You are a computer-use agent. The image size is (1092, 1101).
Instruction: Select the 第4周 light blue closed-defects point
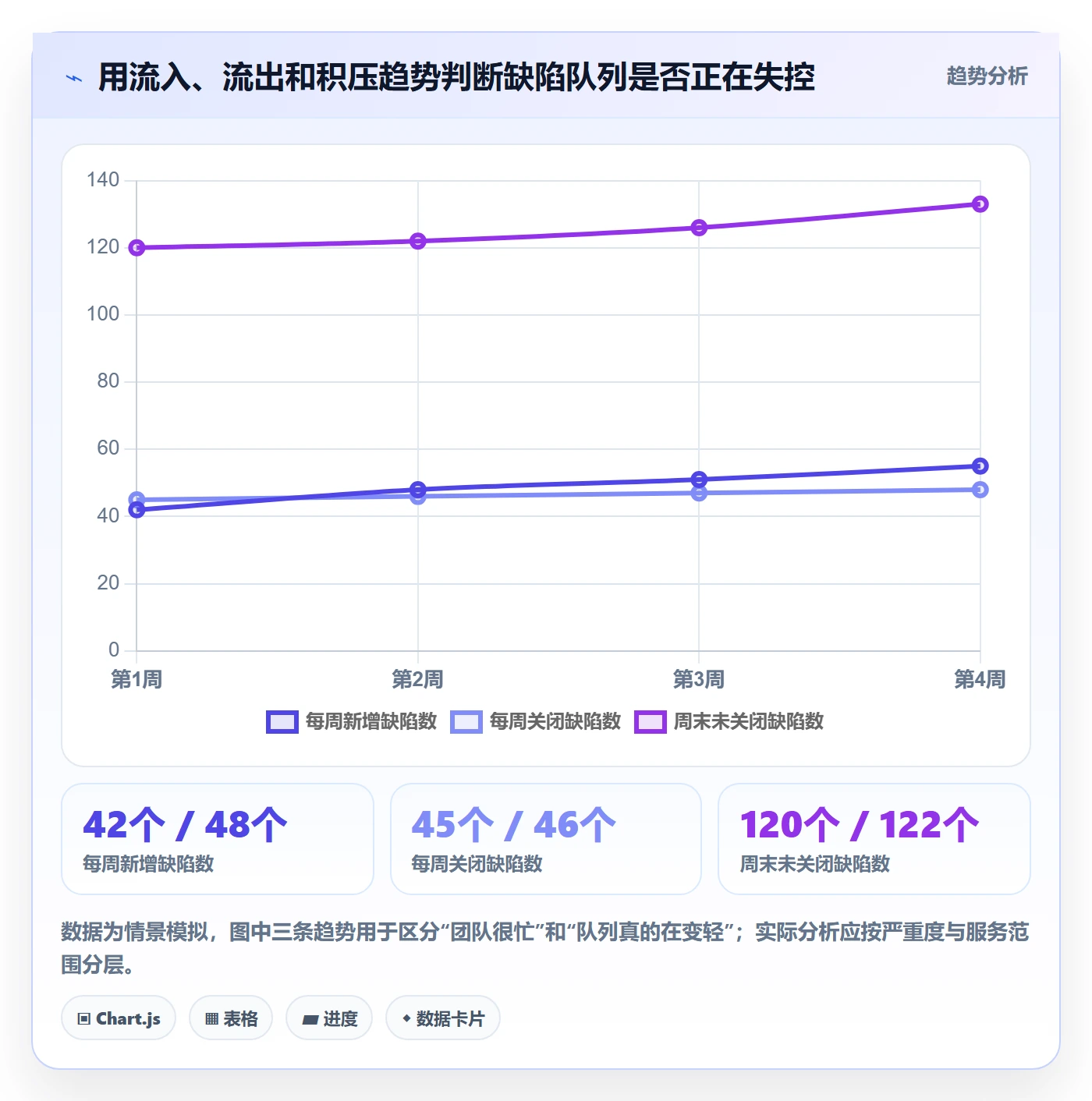[x=980, y=490]
